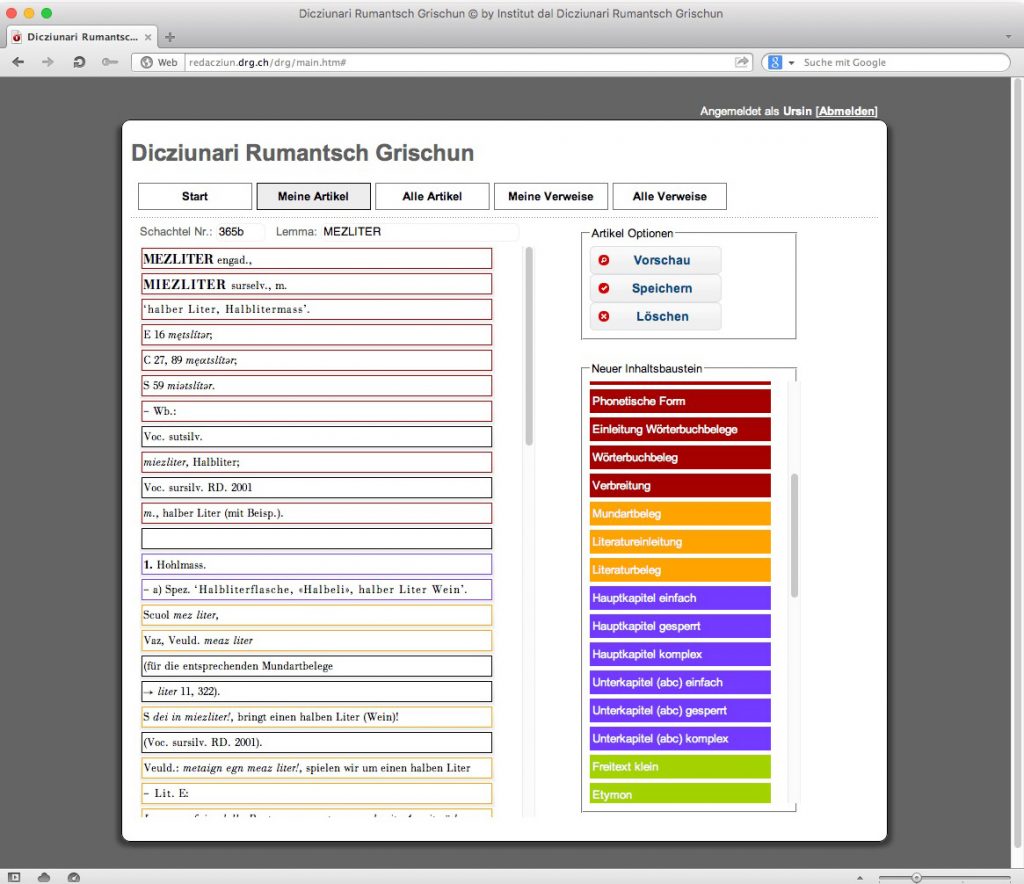Open the Google search engine dropdown
Image resolution: width=1024 pixels, height=884 pixels.
[x=781, y=63]
